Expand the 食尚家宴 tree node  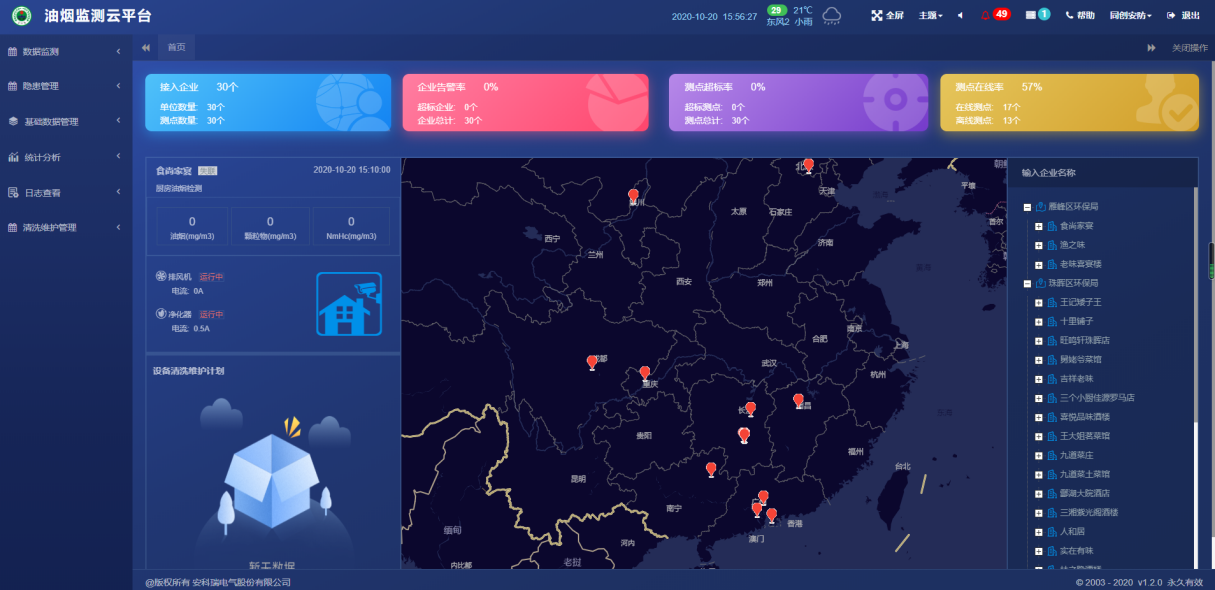pyautogui.click(x=1039, y=226)
